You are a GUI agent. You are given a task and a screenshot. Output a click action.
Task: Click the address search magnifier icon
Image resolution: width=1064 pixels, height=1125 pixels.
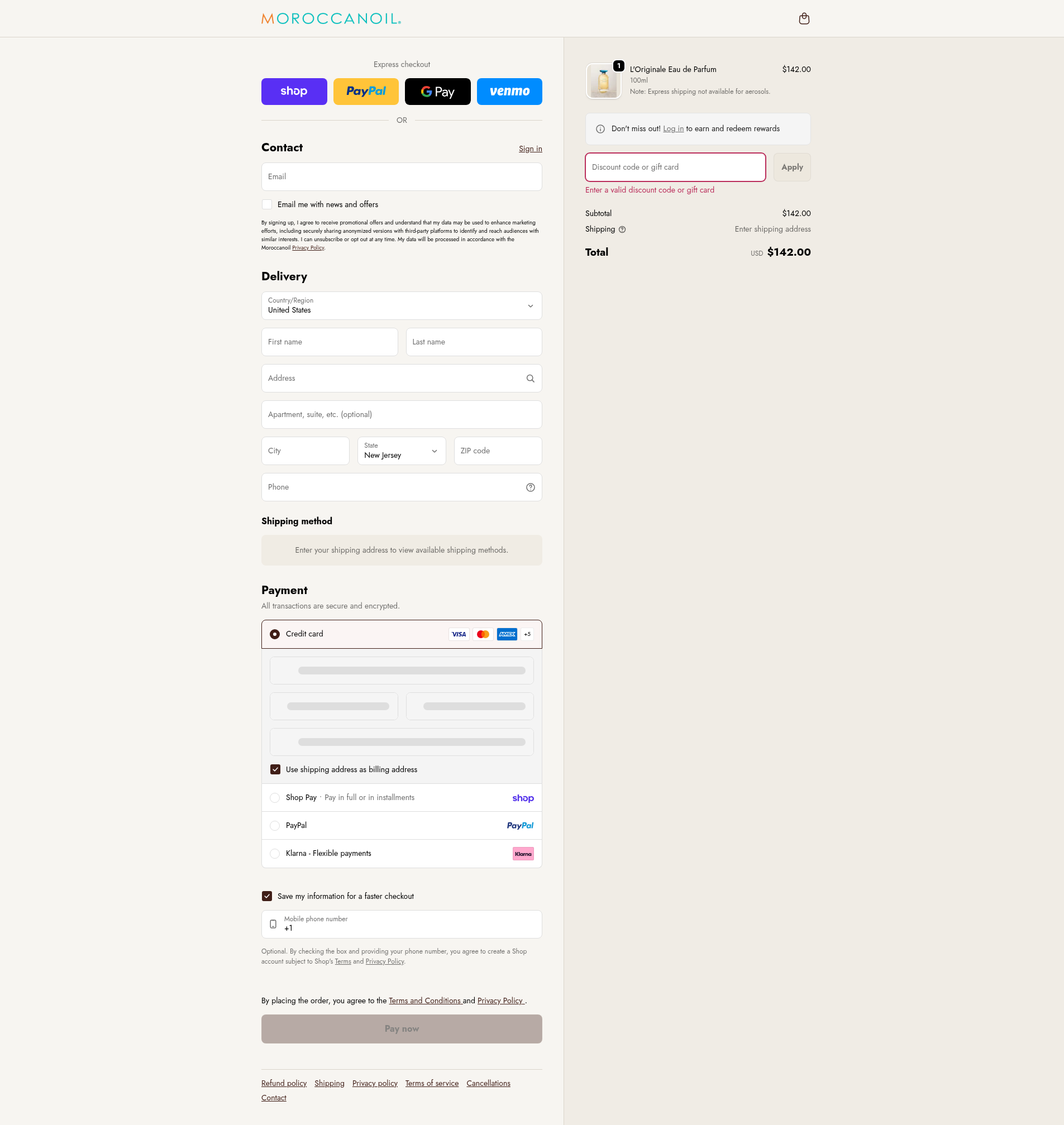click(530, 378)
